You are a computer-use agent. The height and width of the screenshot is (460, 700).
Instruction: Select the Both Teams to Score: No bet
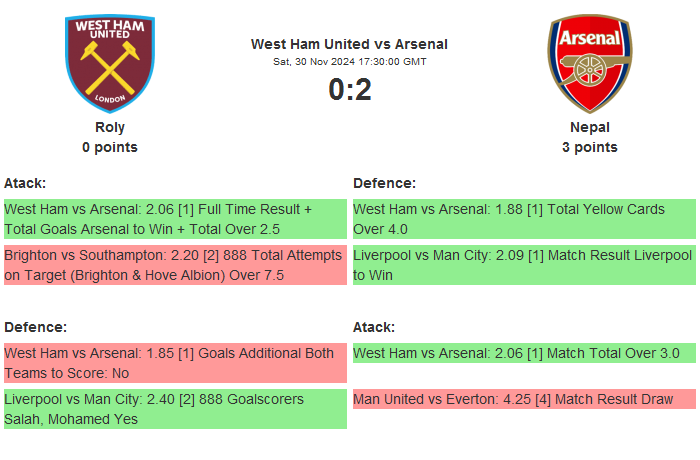pos(175,363)
